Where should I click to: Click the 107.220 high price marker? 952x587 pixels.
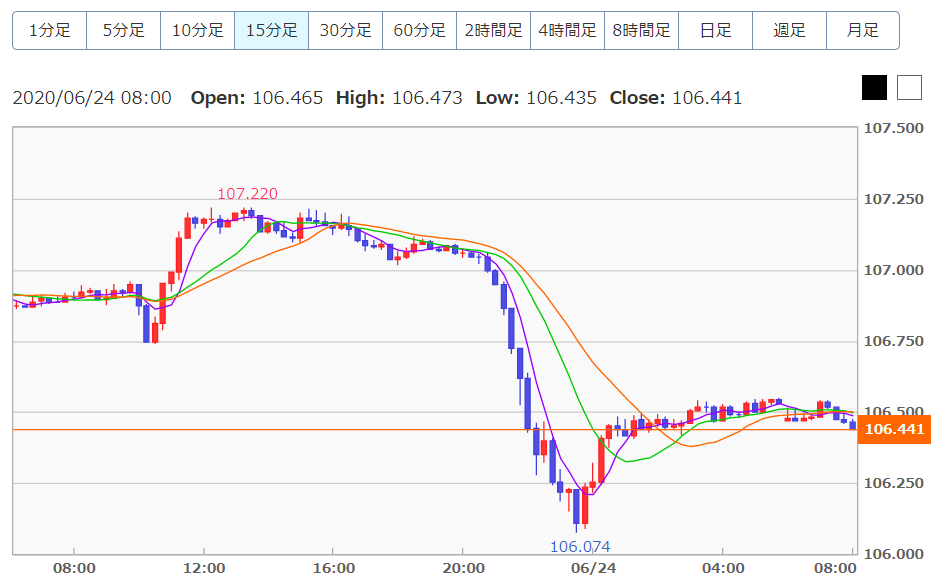(248, 194)
